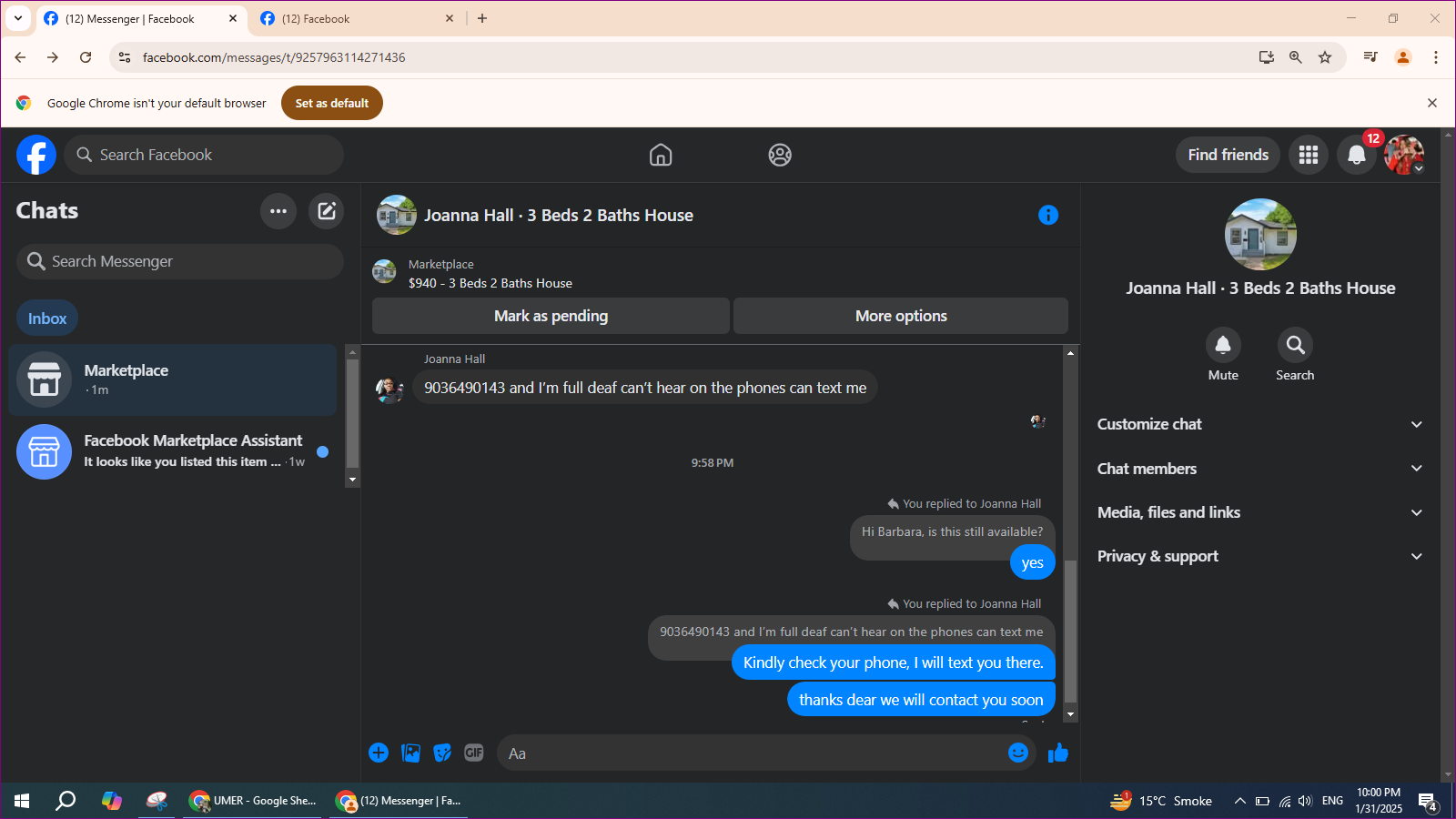Click the Facebook logo icon
Image resolution: width=1456 pixels, height=819 pixels.
point(36,155)
